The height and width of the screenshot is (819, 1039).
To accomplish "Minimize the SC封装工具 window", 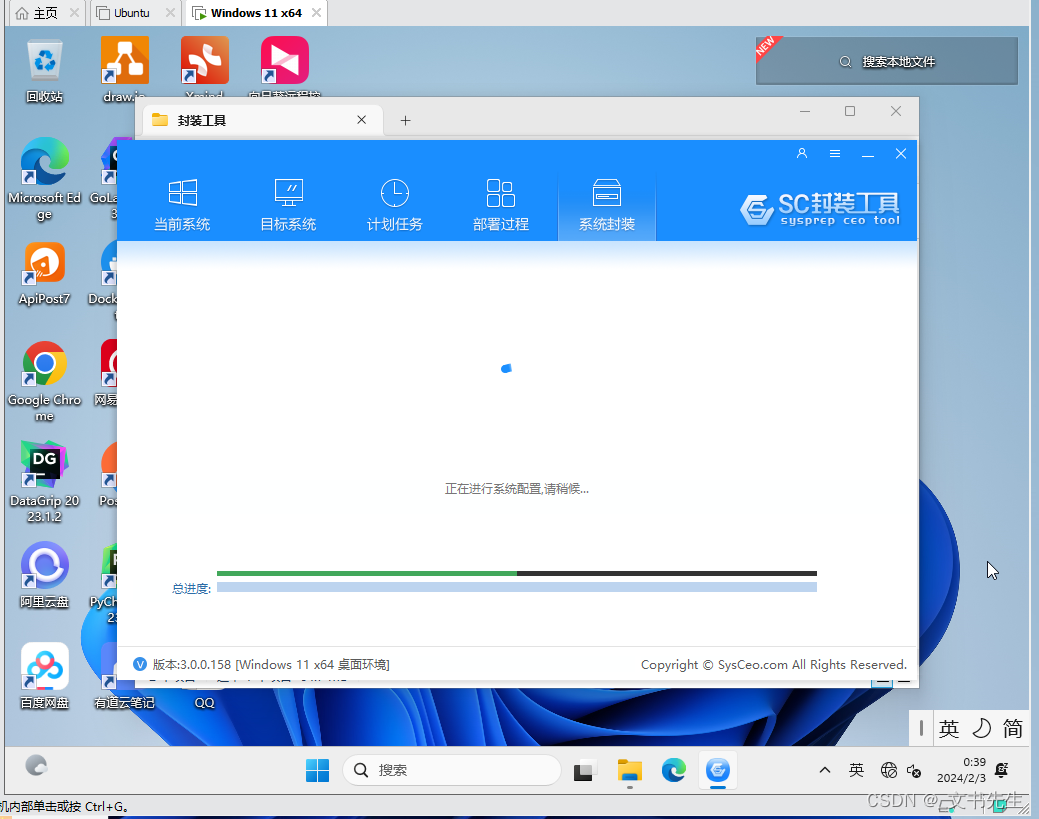I will coord(868,154).
